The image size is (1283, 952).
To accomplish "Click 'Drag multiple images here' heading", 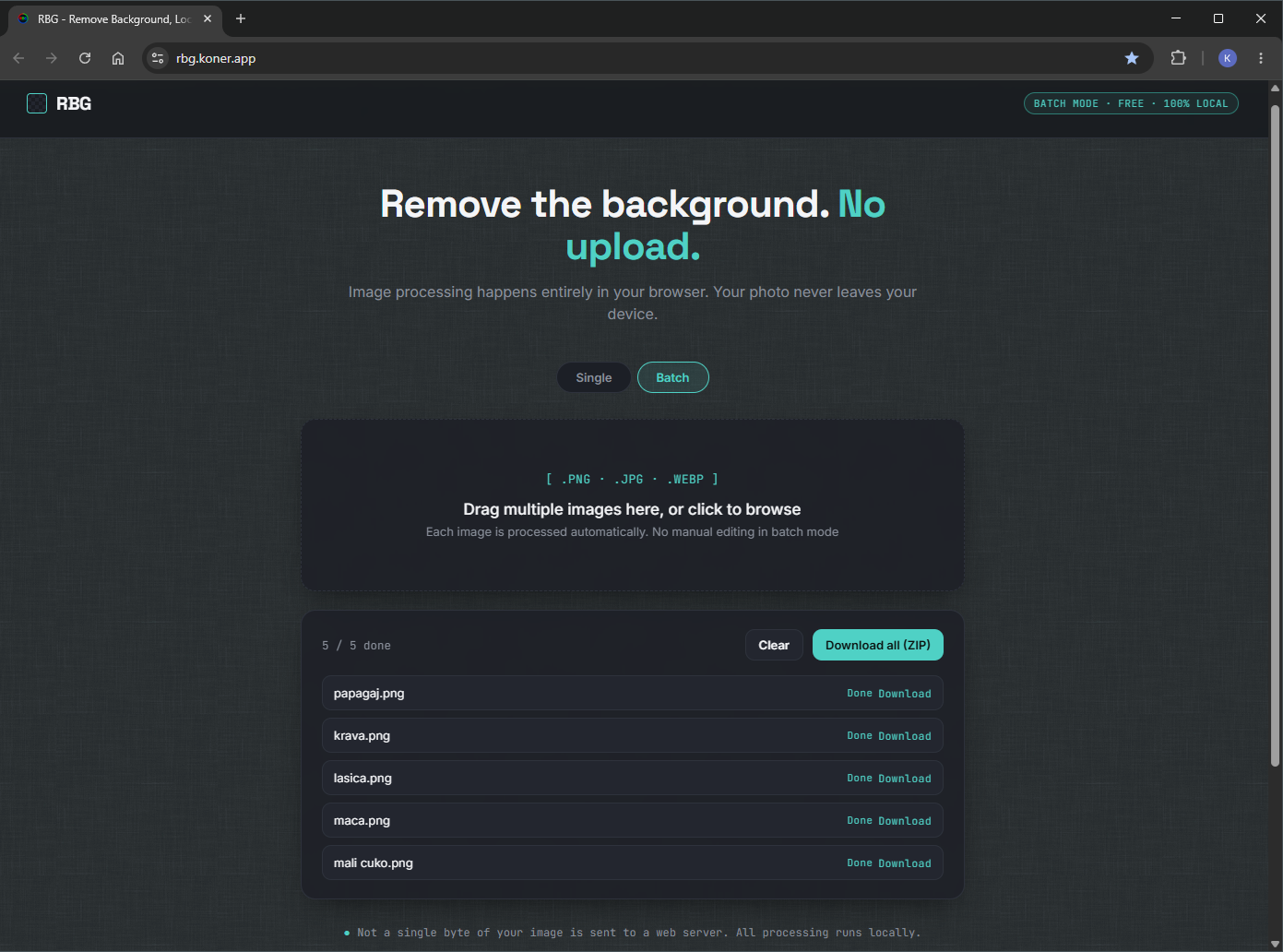I will coord(632,509).
